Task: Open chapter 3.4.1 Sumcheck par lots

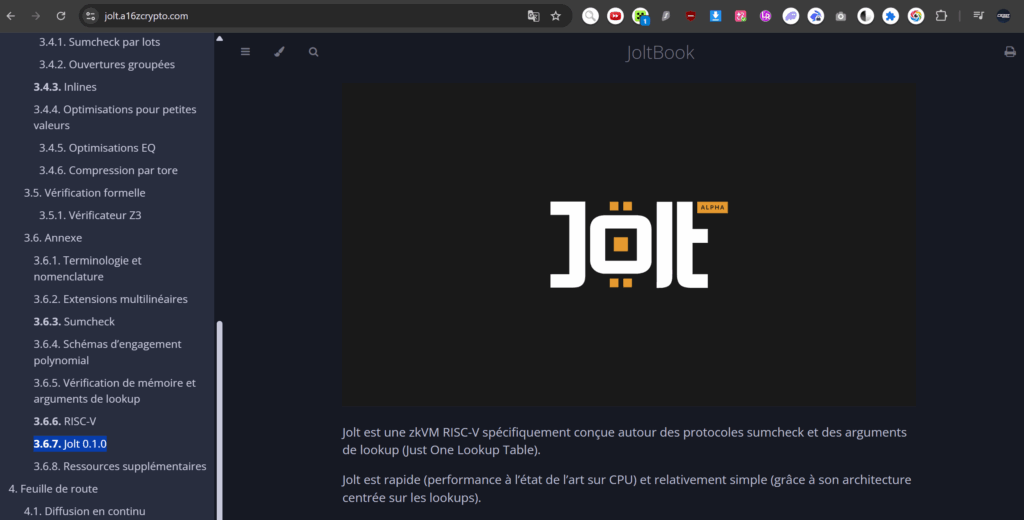Action: click(x=99, y=42)
